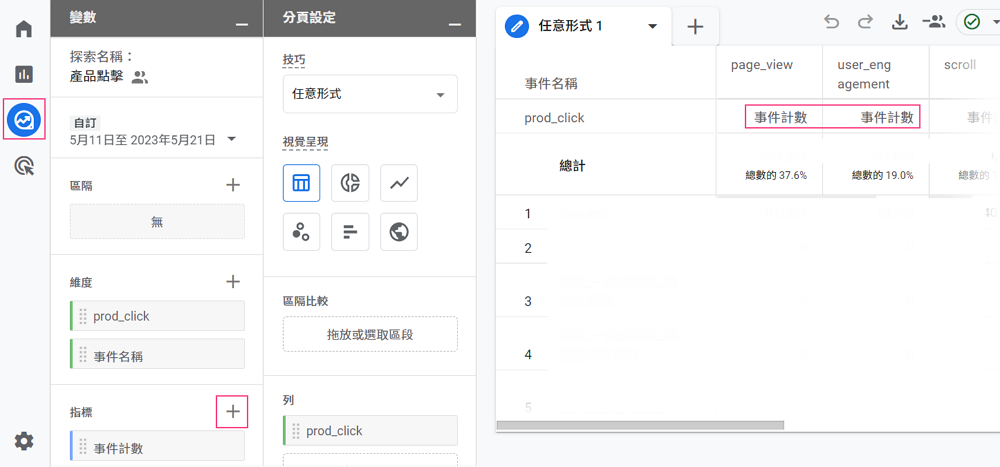Open Reports bar chart icon
The width and height of the screenshot is (1000, 467).
click(24, 74)
